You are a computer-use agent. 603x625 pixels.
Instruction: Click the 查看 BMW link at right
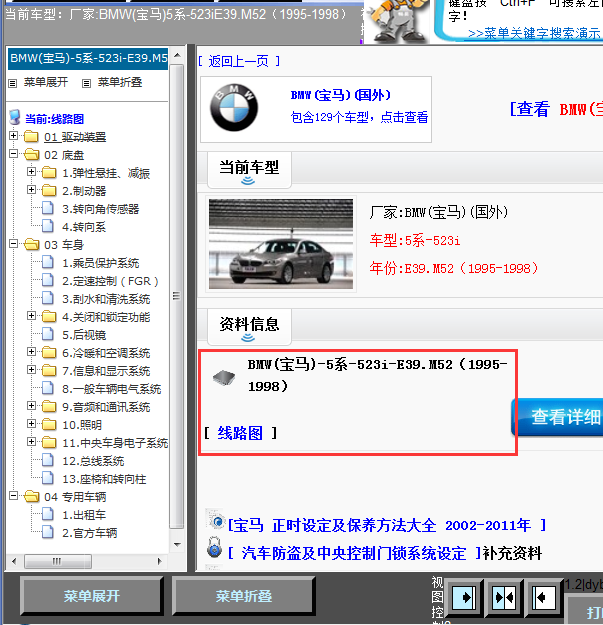coord(556,109)
